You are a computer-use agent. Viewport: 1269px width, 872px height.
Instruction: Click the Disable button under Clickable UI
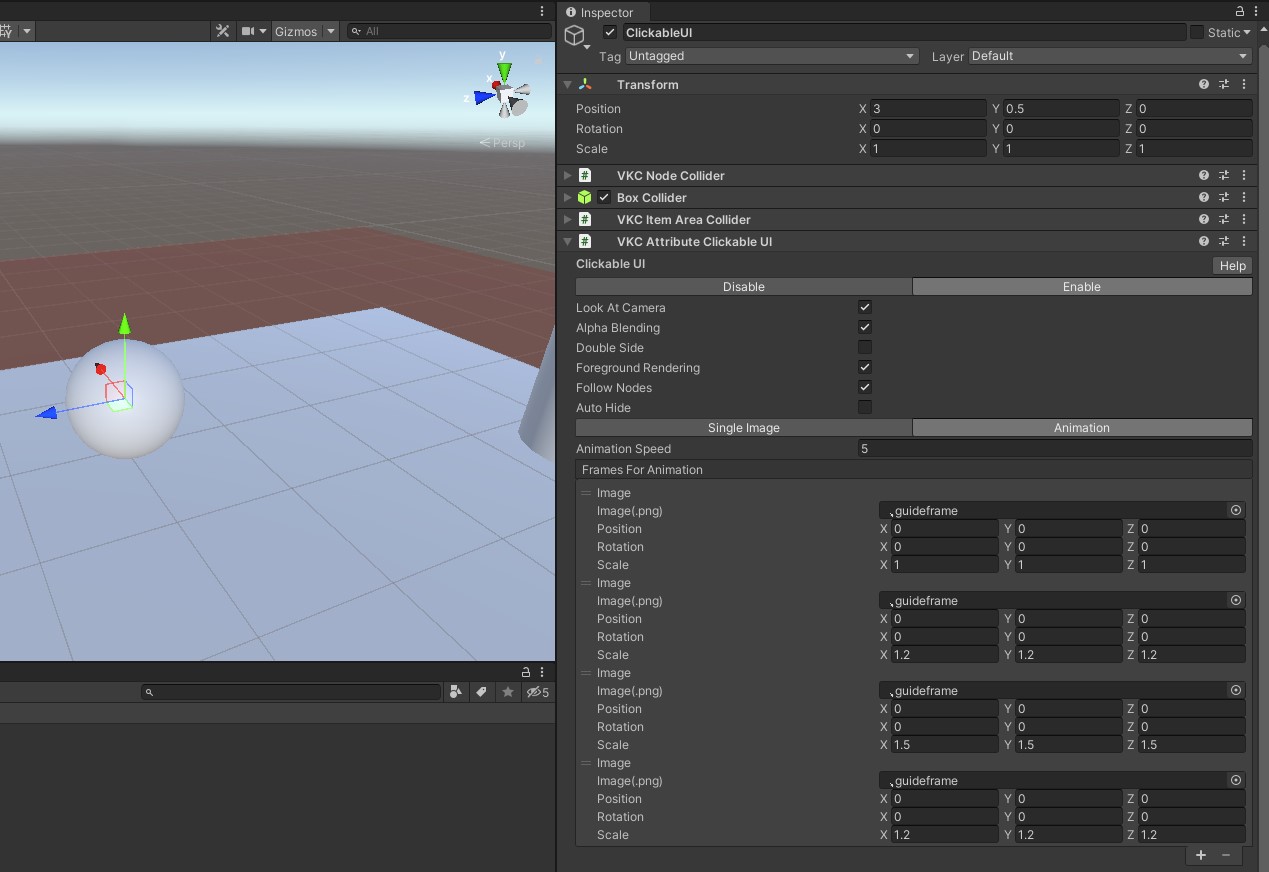pos(743,287)
